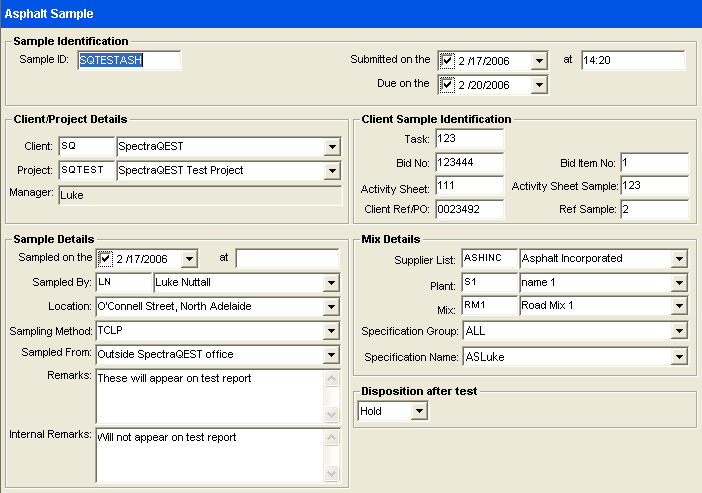Toggle the Due on date checkbox
The height and width of the screenshot is (493, 702).
coord(446,86)
